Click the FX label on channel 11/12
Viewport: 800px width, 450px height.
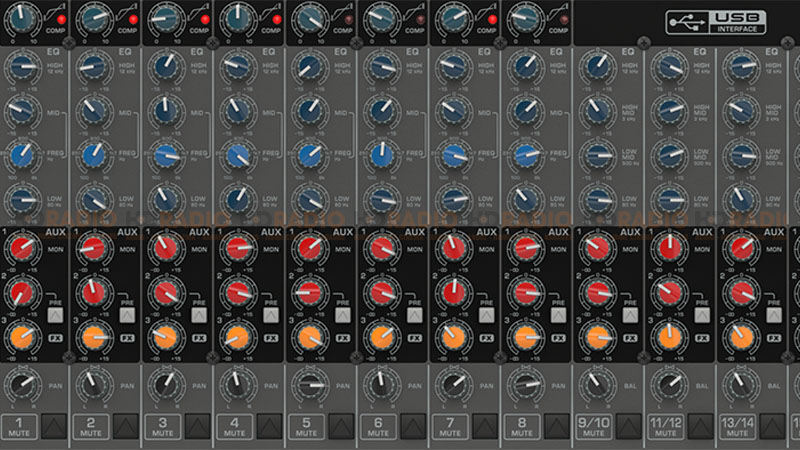(703, 338)
